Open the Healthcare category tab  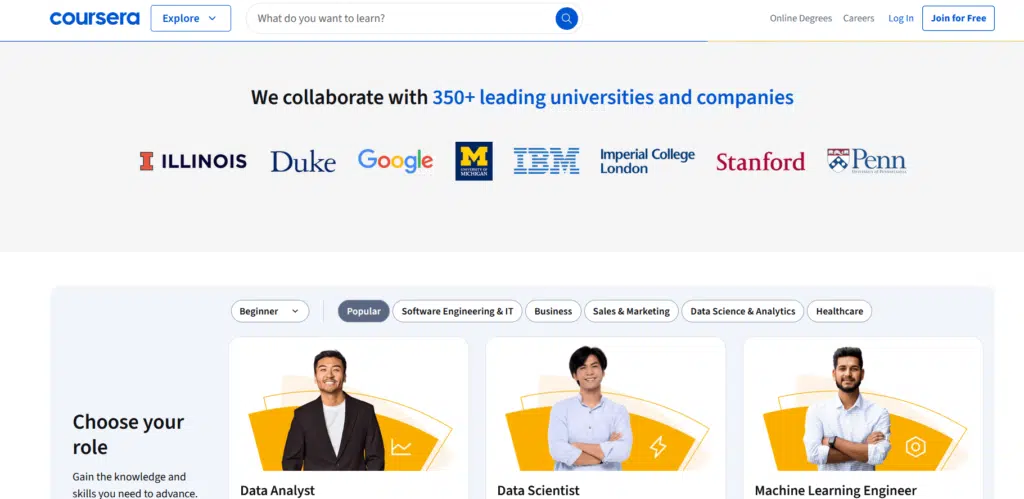point(839,311)
